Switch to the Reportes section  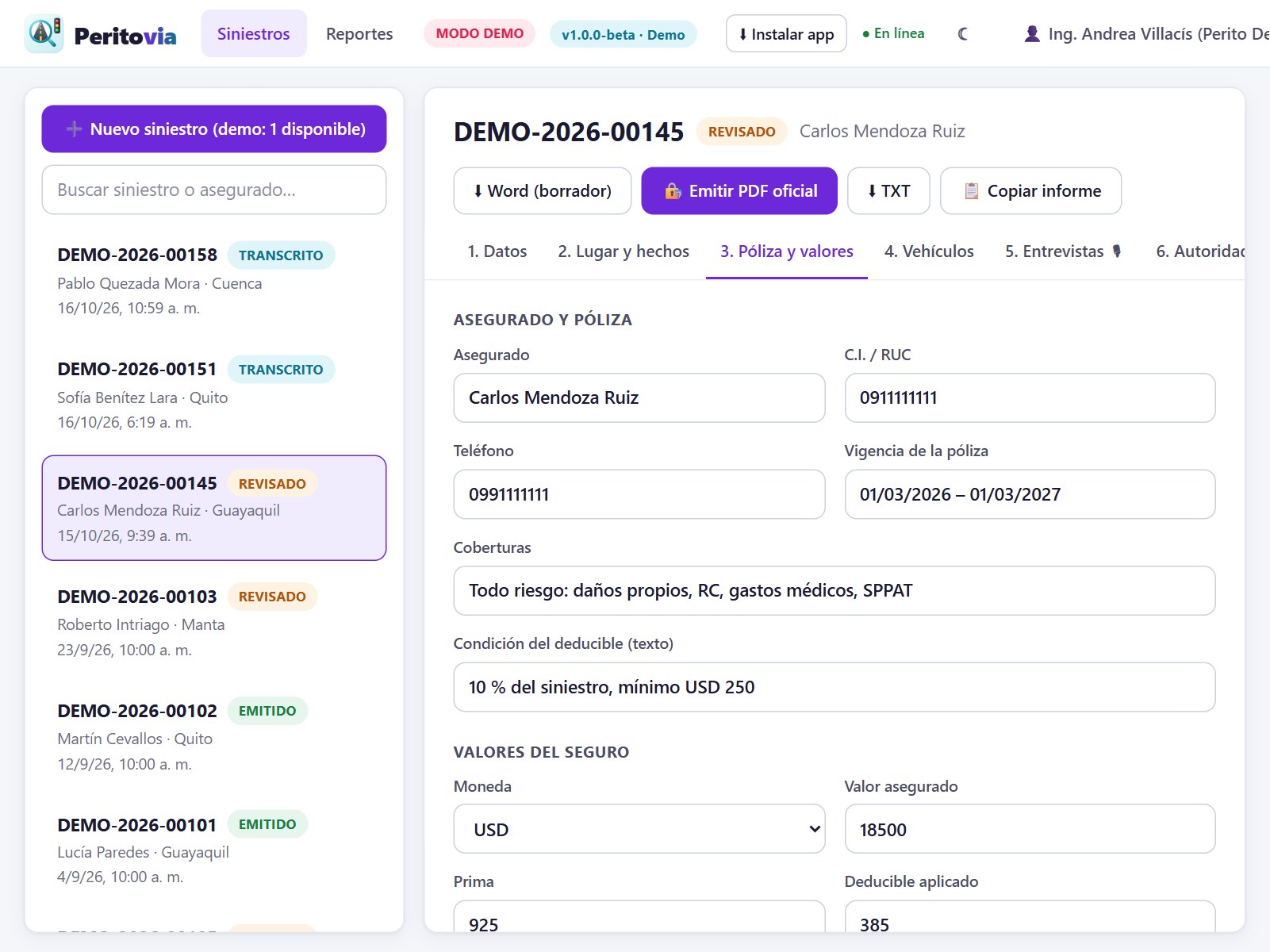(359, 34)
